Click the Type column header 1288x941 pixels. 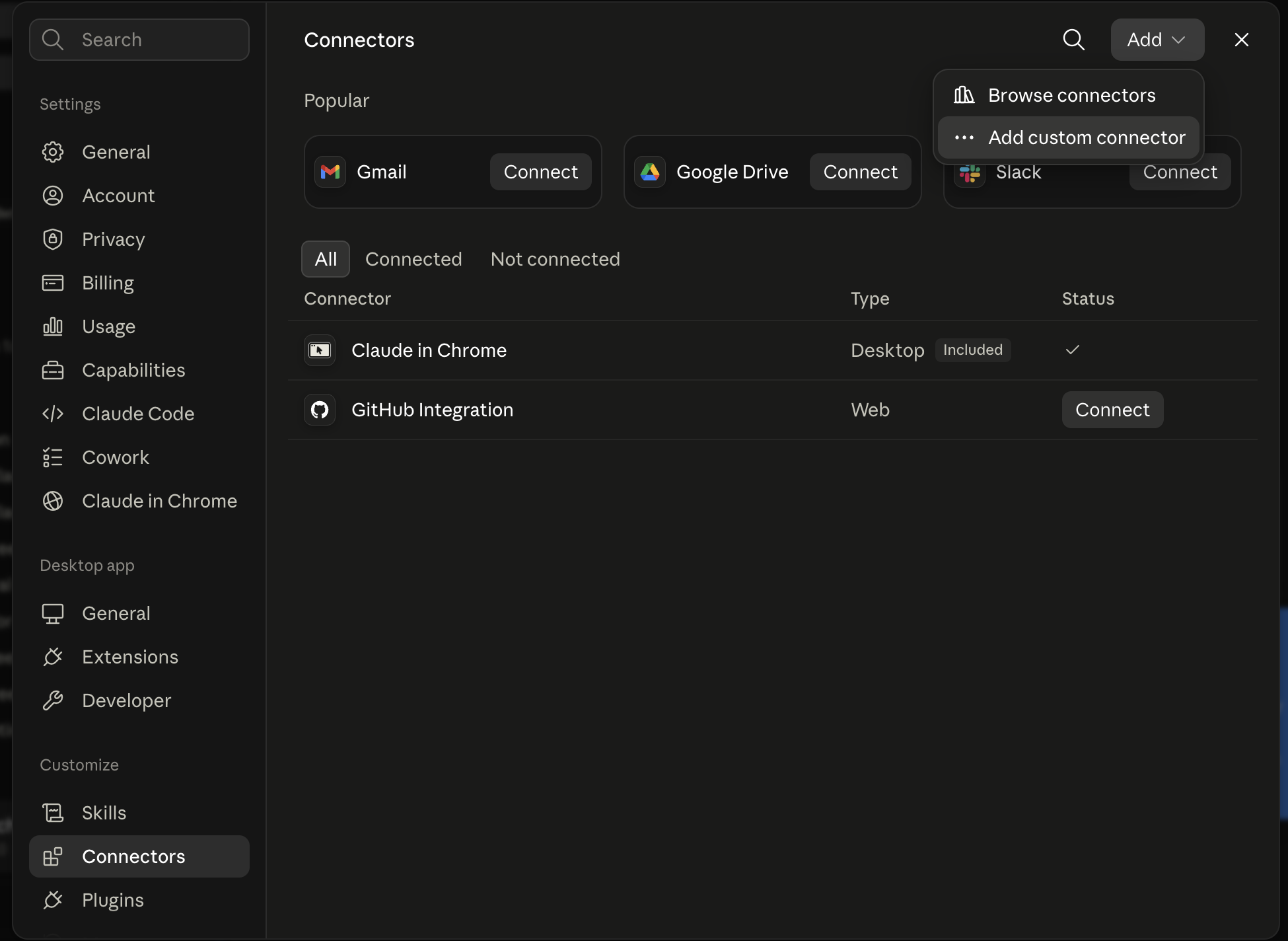pos(870,299)
